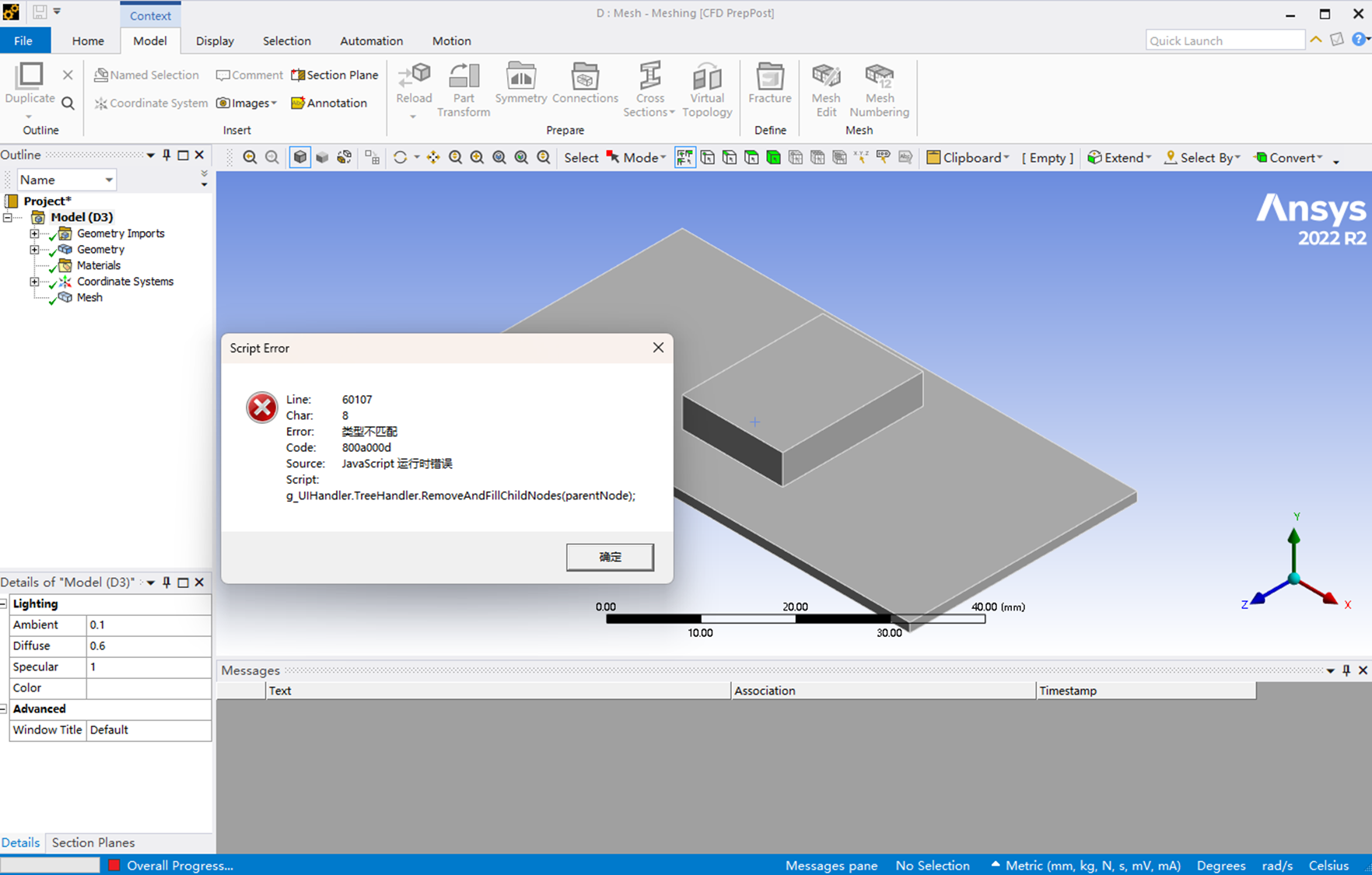Viewport: 1372px width, 875px height.
Task: Click the quick save icon in title bar
Action: coord(39,12)
